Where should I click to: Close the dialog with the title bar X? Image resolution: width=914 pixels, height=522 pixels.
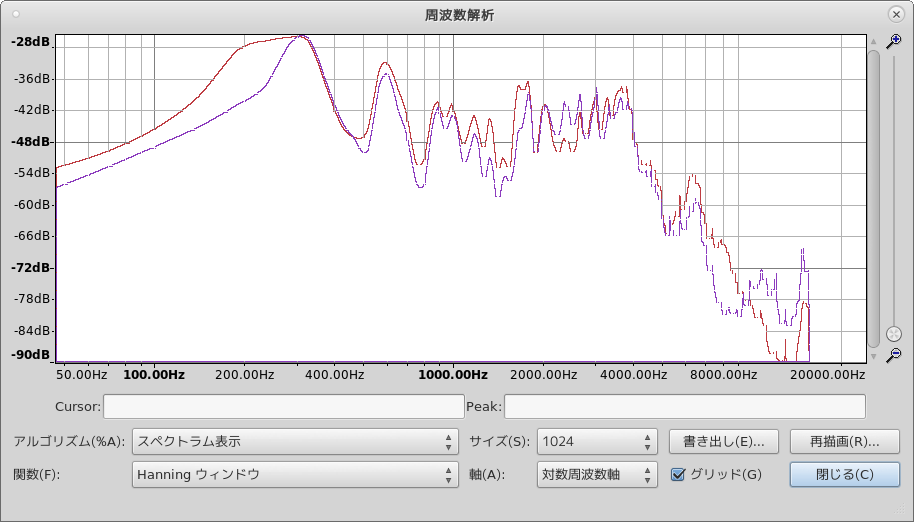pos(896,14)
